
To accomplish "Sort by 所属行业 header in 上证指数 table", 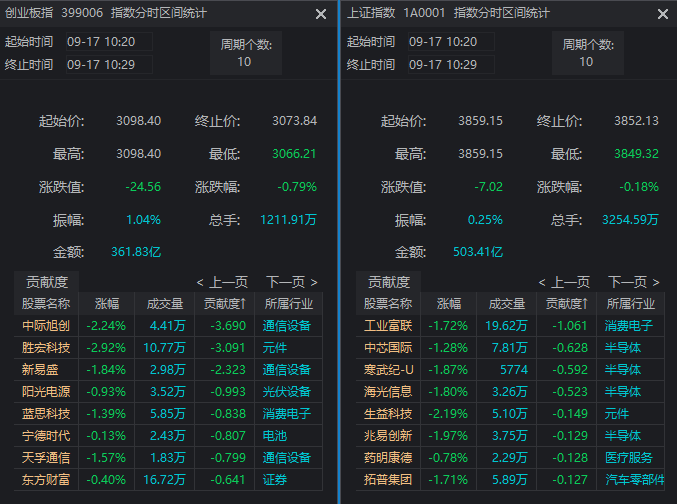I will tap(630, 304).
